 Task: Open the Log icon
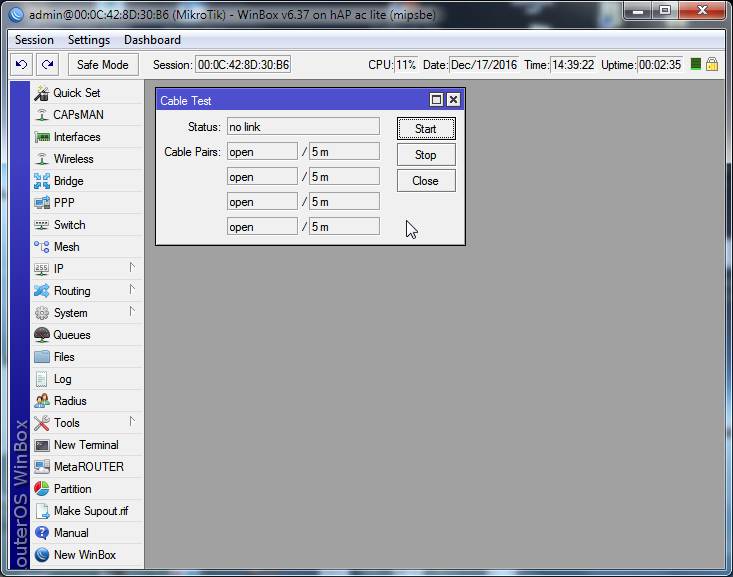pos(42,379)
